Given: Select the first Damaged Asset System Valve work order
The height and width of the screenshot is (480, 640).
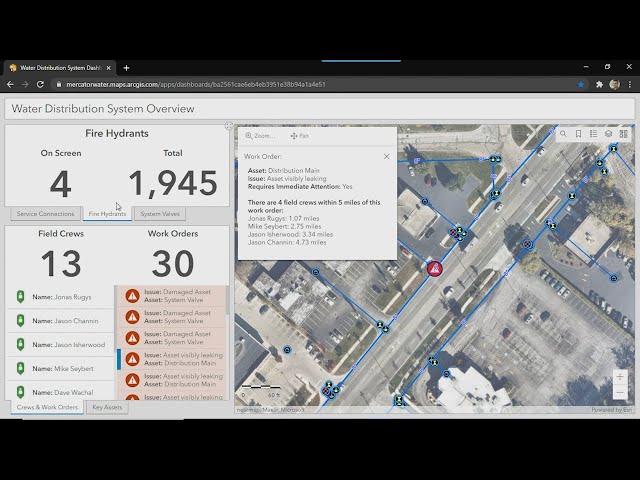Looking at the screenshot, I should [171, 296].
